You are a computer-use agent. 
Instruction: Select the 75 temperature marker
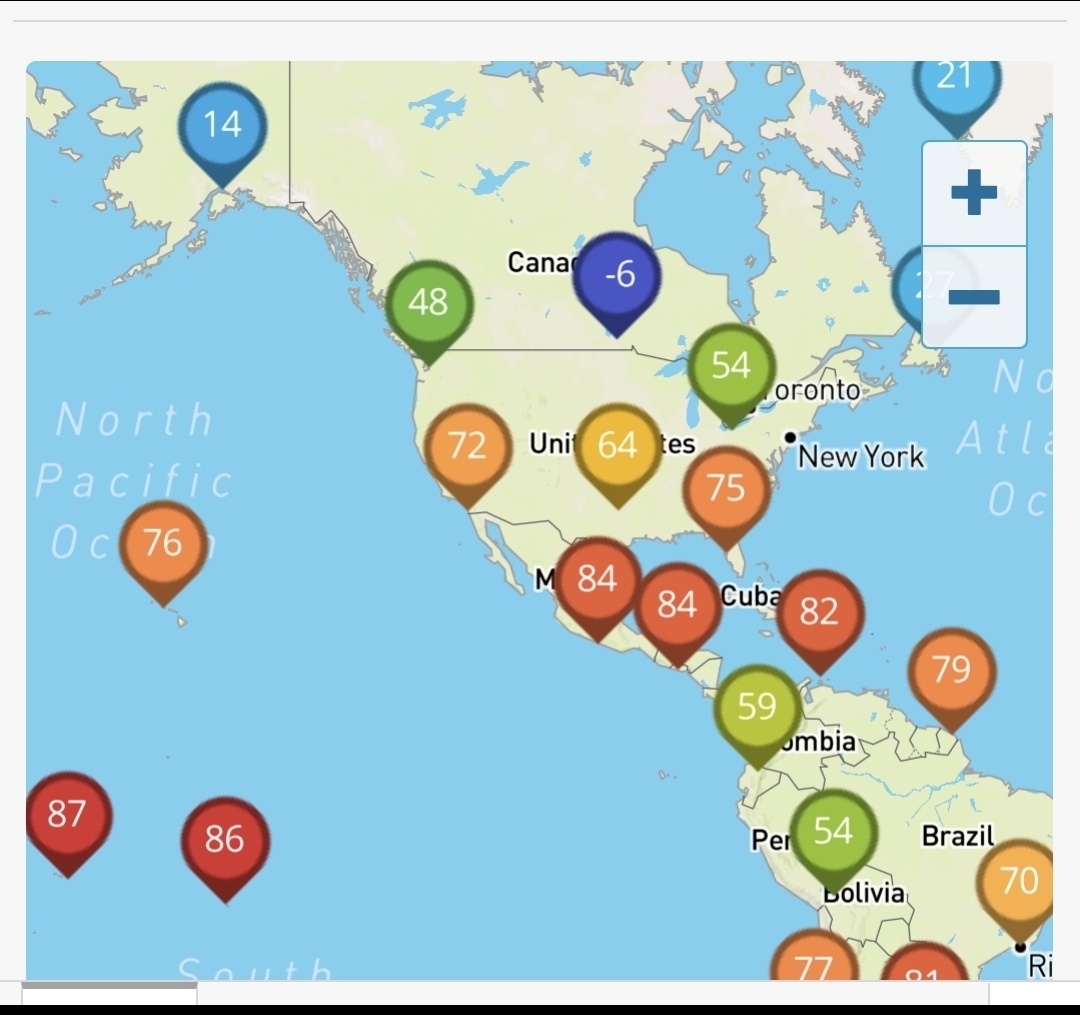pos(726,489)
